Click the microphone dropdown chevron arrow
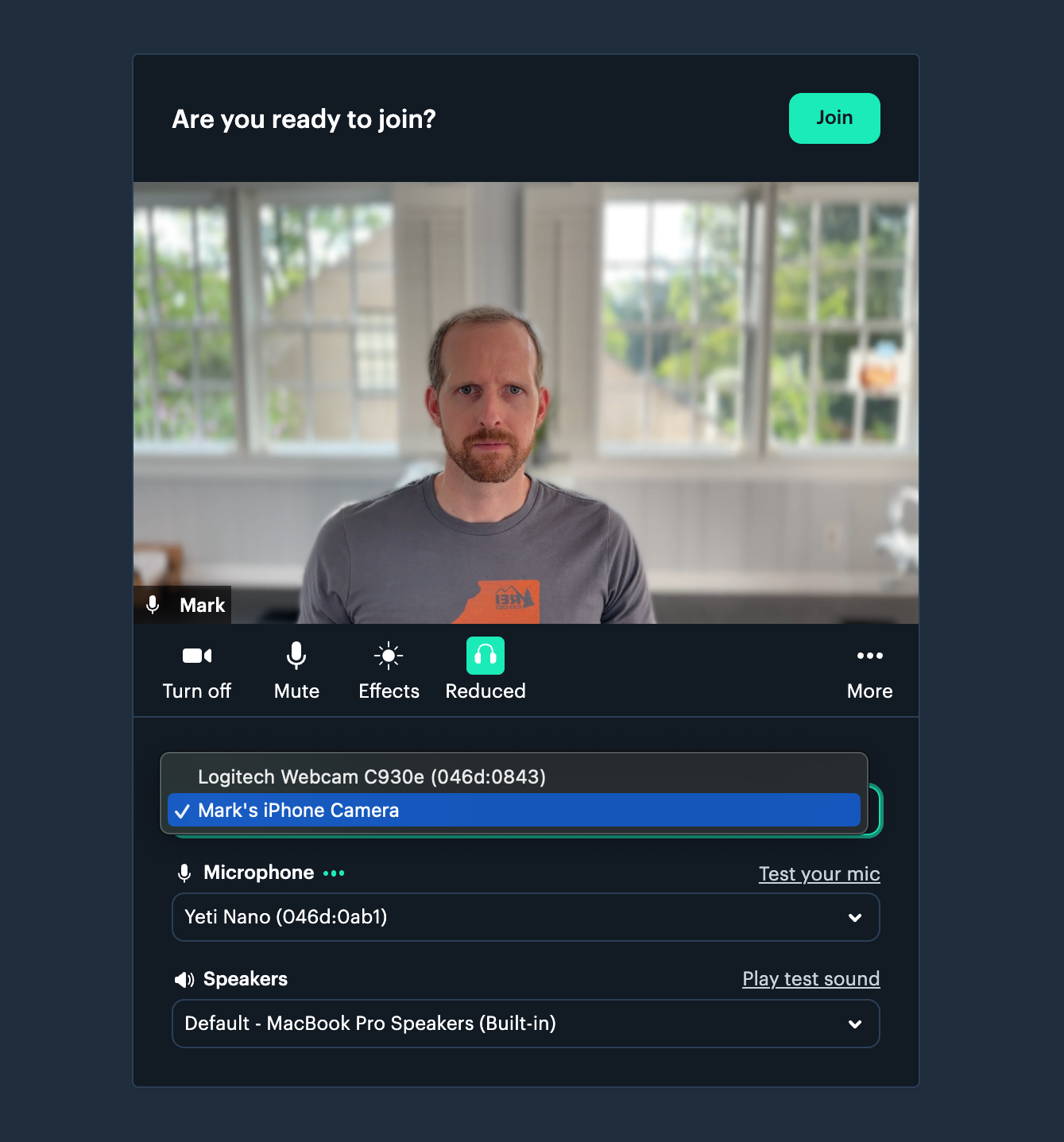 pos(855,918)
